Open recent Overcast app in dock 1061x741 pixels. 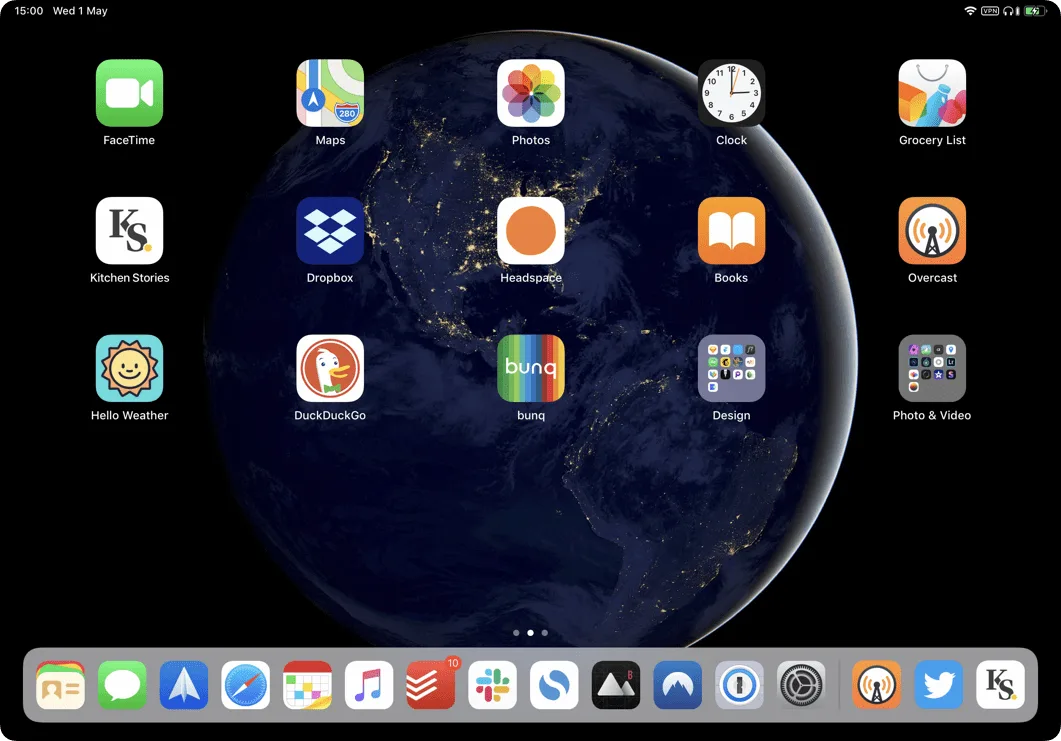876,685
